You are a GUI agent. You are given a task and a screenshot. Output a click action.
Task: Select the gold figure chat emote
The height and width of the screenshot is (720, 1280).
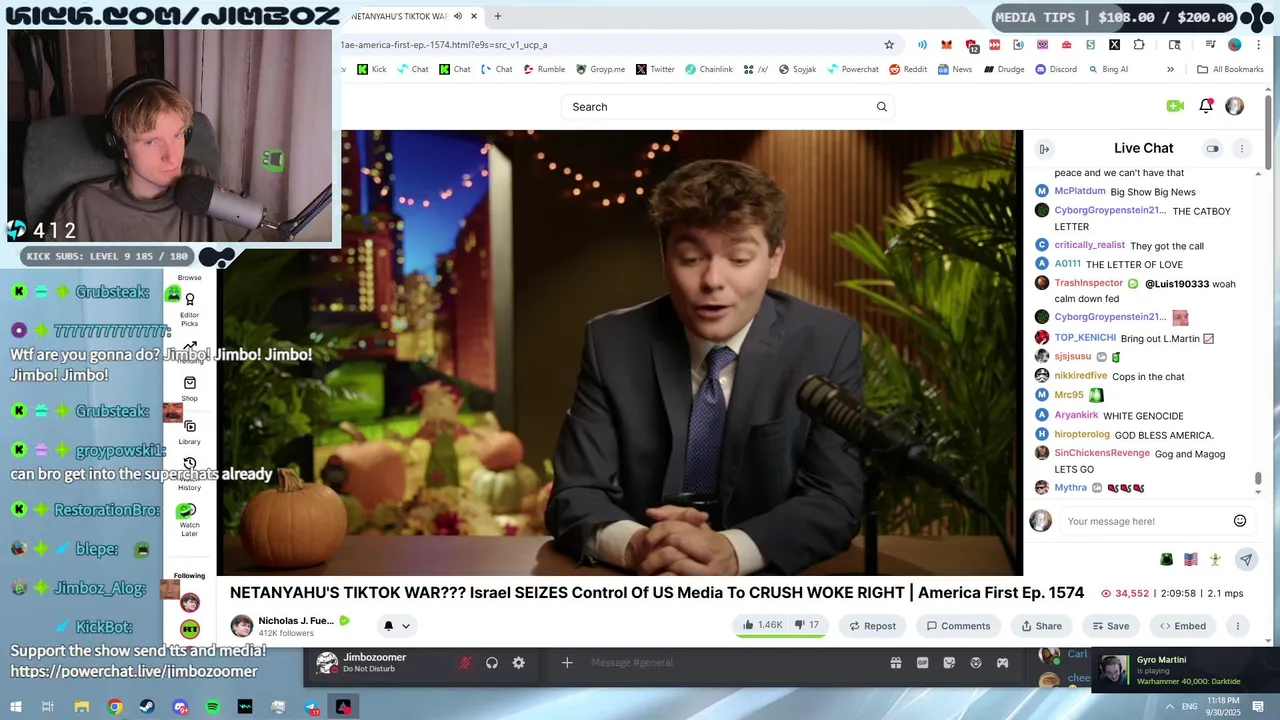1215,560
